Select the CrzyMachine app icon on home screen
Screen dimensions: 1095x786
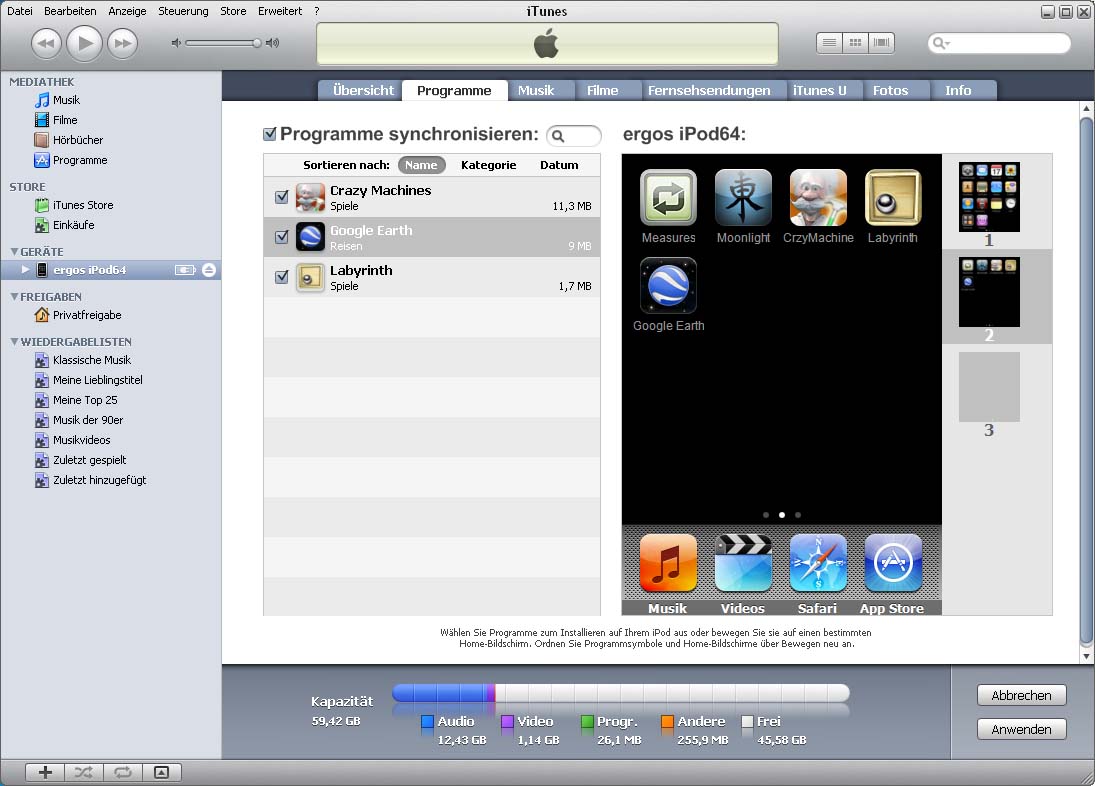[x=818, y=199]
